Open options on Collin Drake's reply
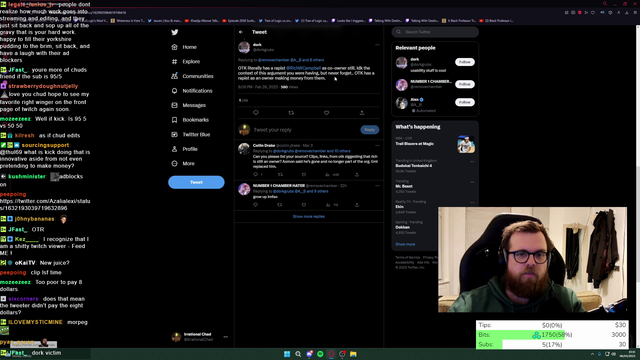The height and width of the screenshot is (360, 640). (377, 145)
